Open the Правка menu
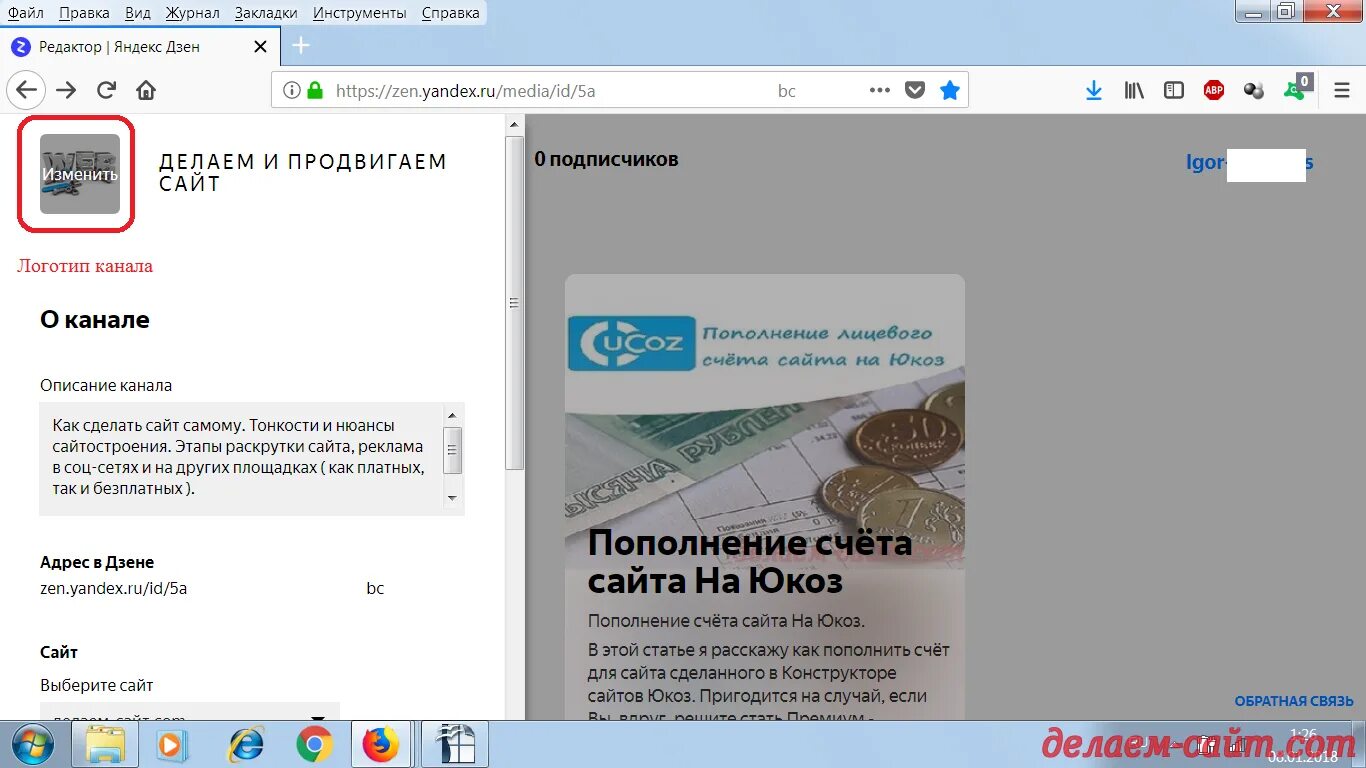 (84, 13)
